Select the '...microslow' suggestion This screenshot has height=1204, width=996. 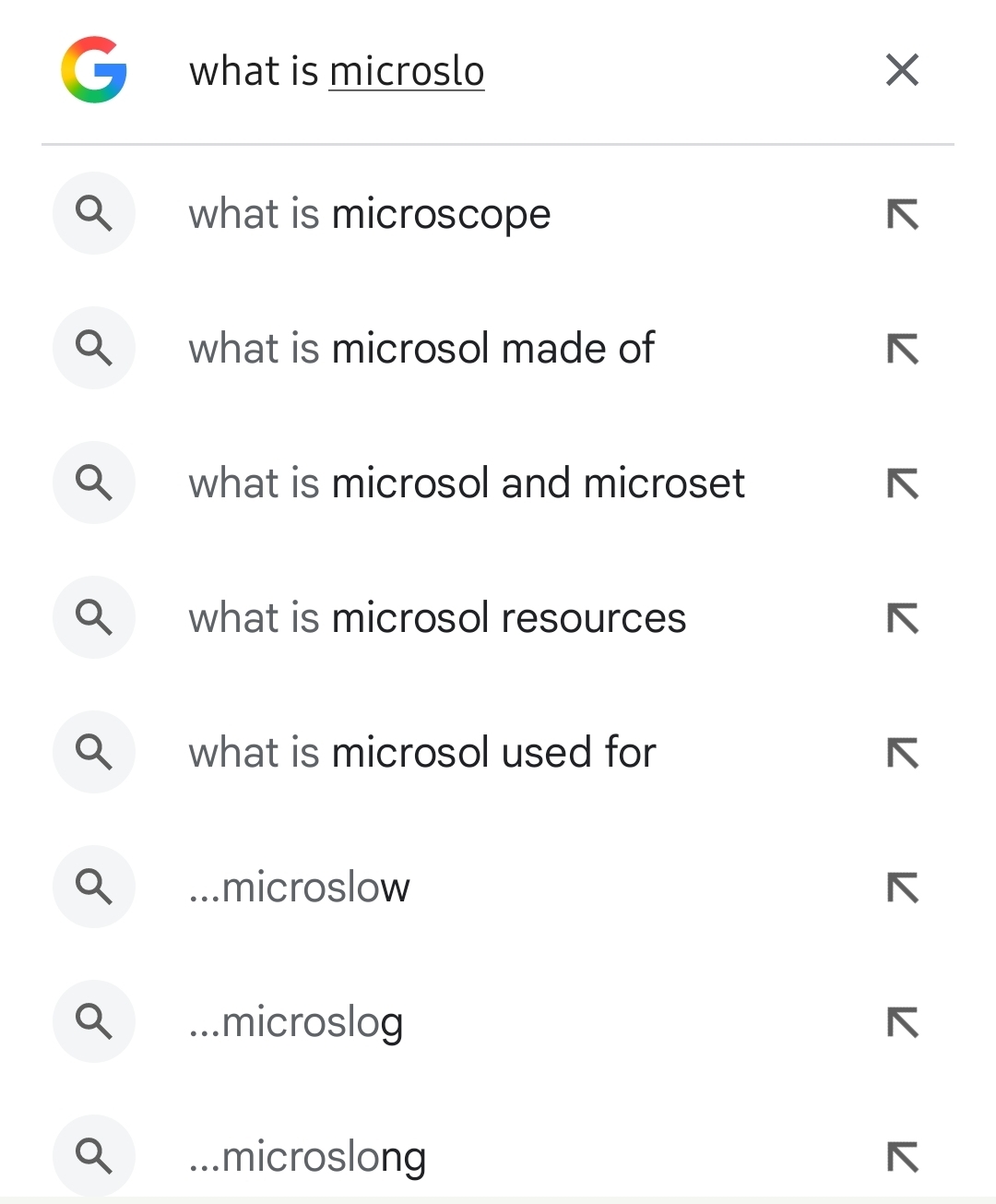pyautogui.click(x=300, y=888)
